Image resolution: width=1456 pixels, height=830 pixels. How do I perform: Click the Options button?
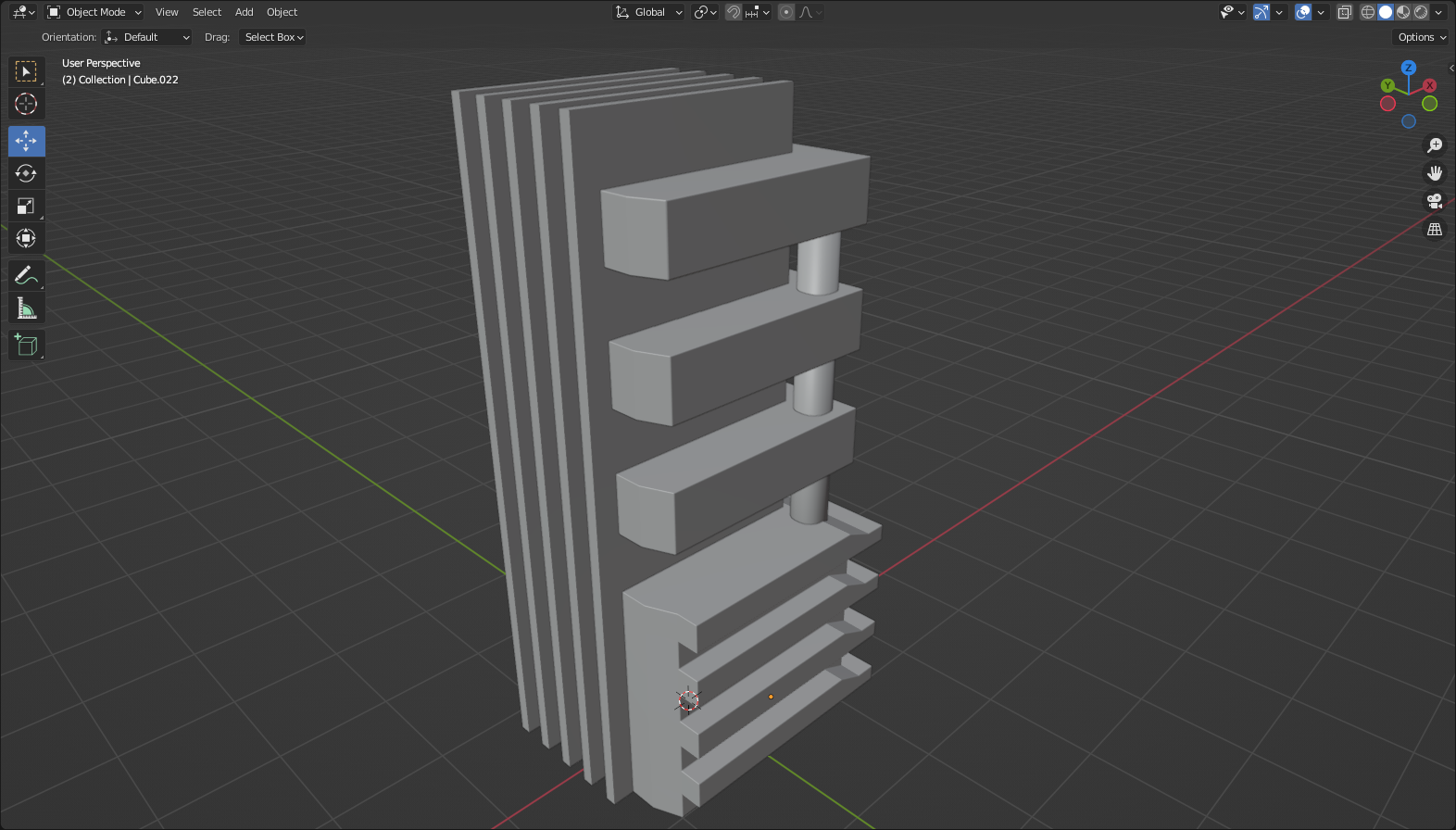coord(1421,37)
